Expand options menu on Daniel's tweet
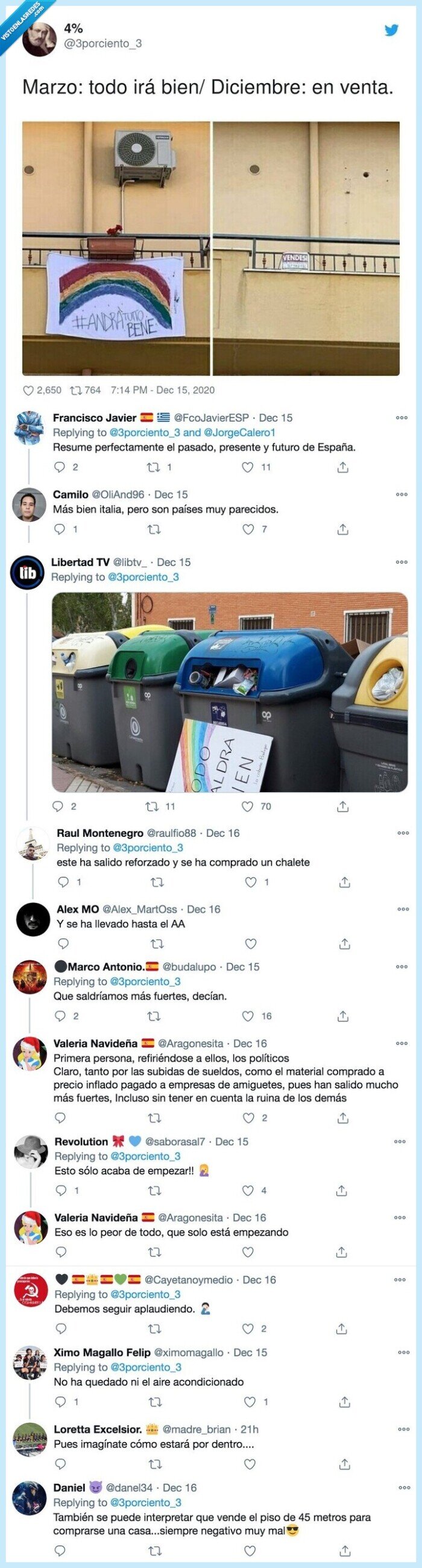This screenshot has width=422, height=1568. tap(405, 1488)
